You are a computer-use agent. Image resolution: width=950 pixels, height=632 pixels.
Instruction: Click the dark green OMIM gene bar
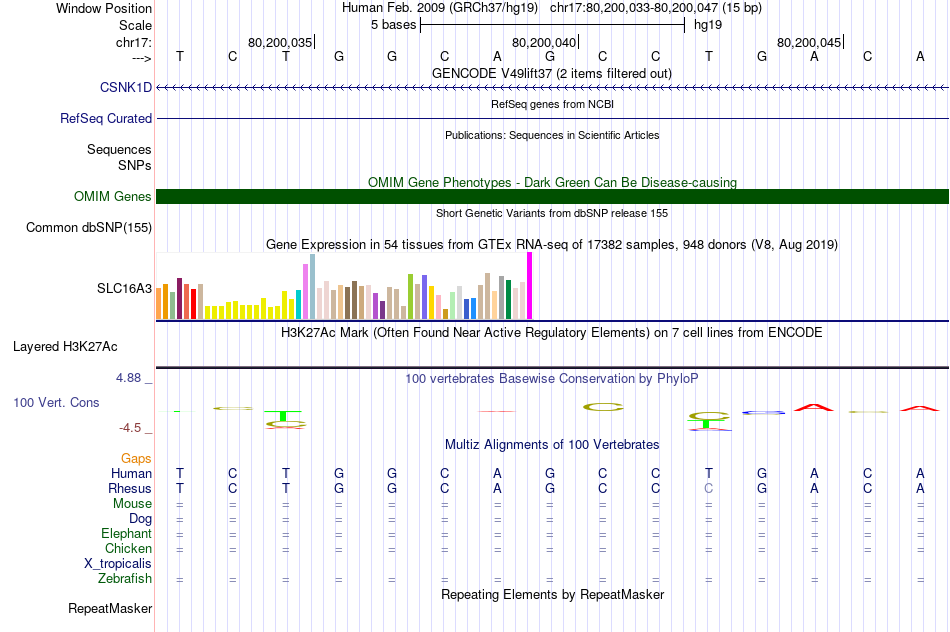(553, 196)
